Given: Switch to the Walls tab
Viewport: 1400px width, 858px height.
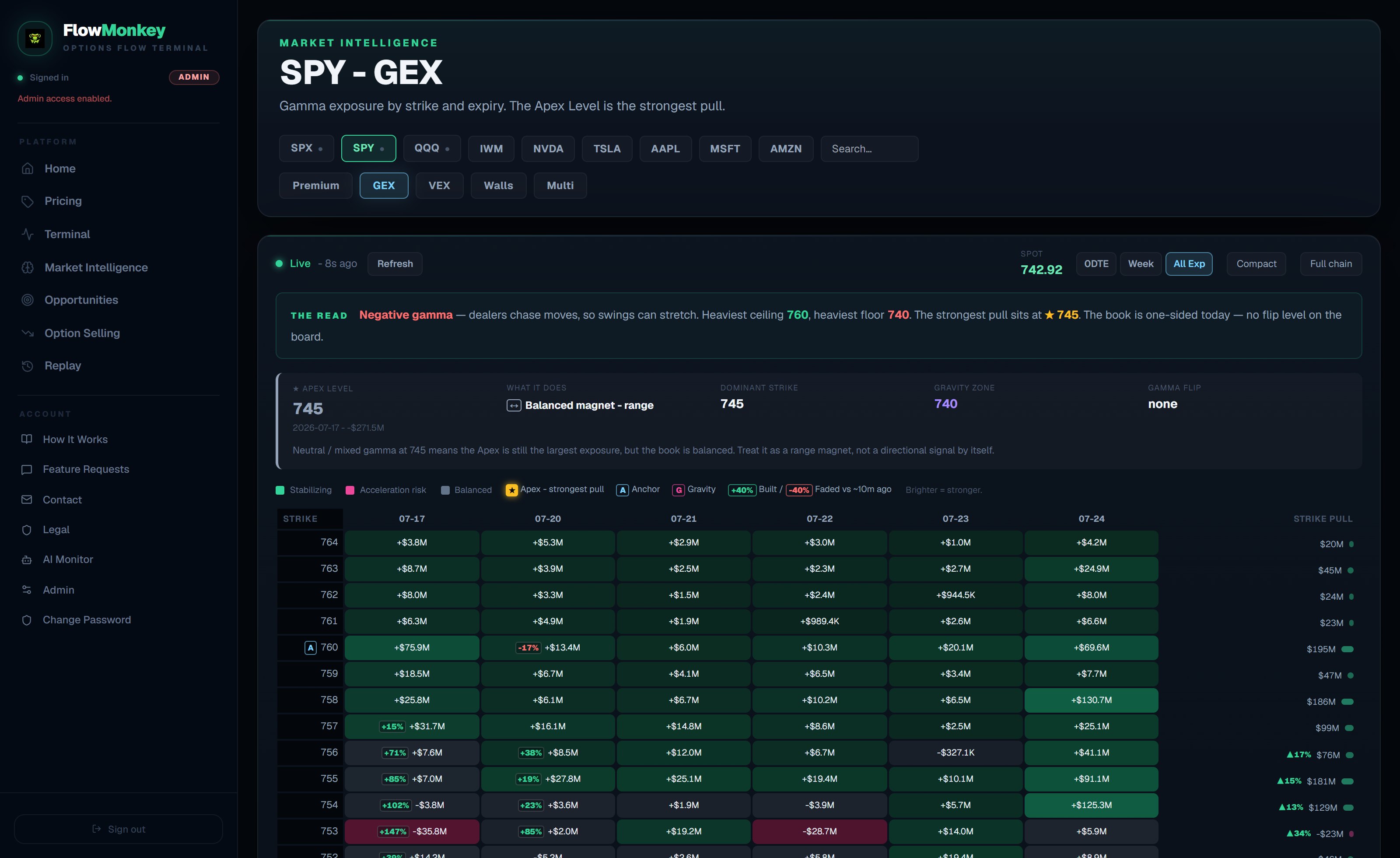Looking at the screenshot, I should pyautogui.click(x=498, y=185).
